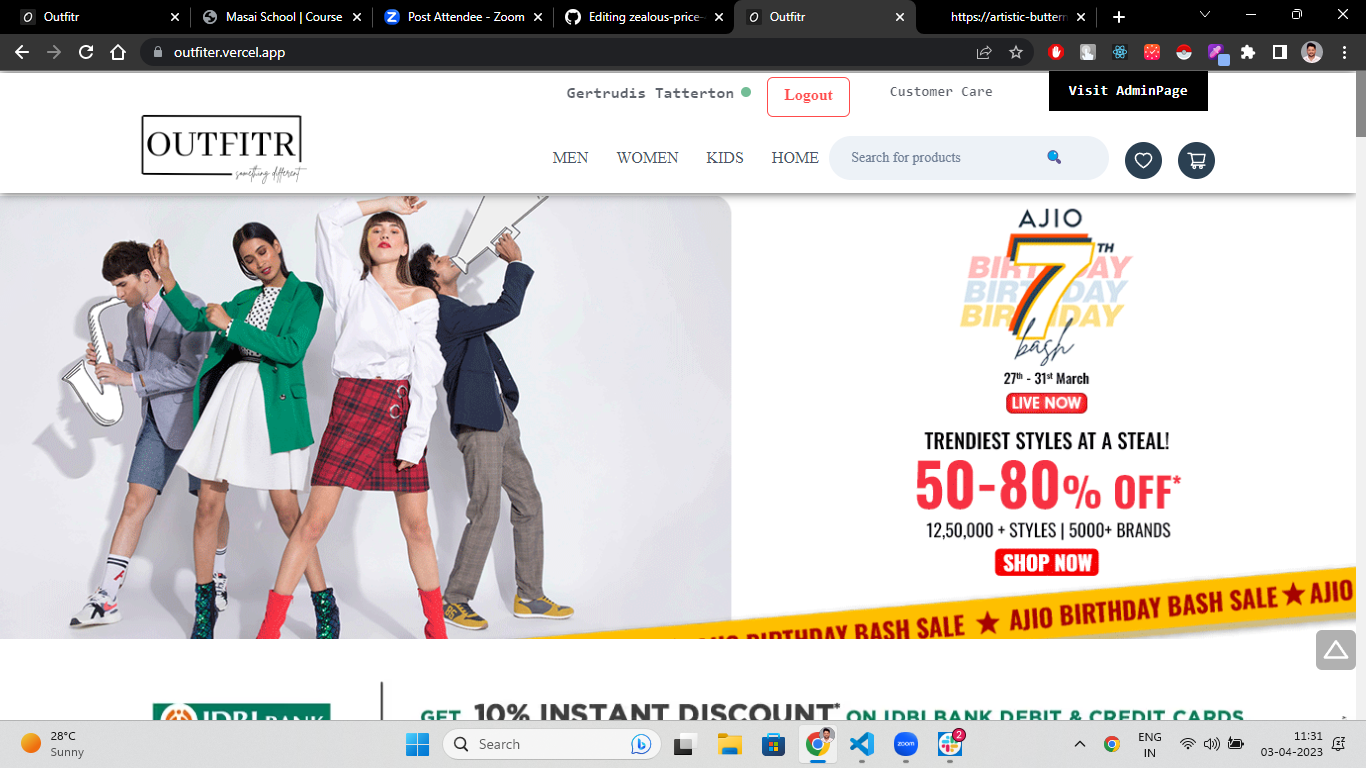Image resolution: width=1366 pixels, height=768 pixels.
Task: Click username Gertrudis Tatterton
Action: click(650, 92)
